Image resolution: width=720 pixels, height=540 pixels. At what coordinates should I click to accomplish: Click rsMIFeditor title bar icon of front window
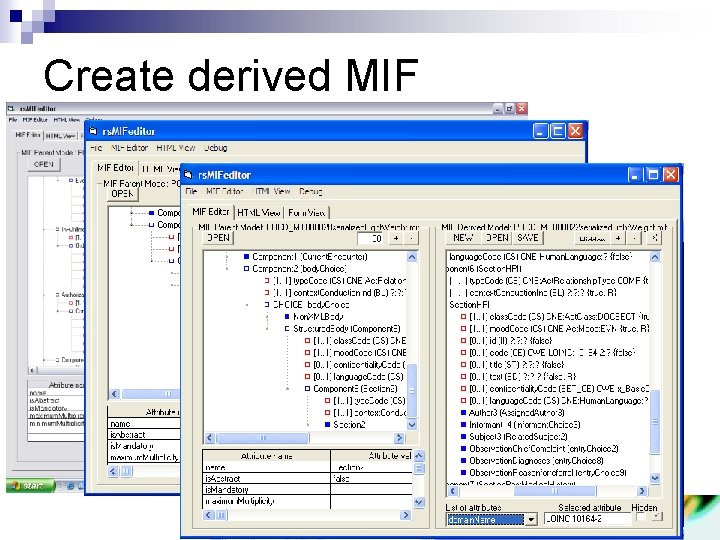(x=188, y=175)
